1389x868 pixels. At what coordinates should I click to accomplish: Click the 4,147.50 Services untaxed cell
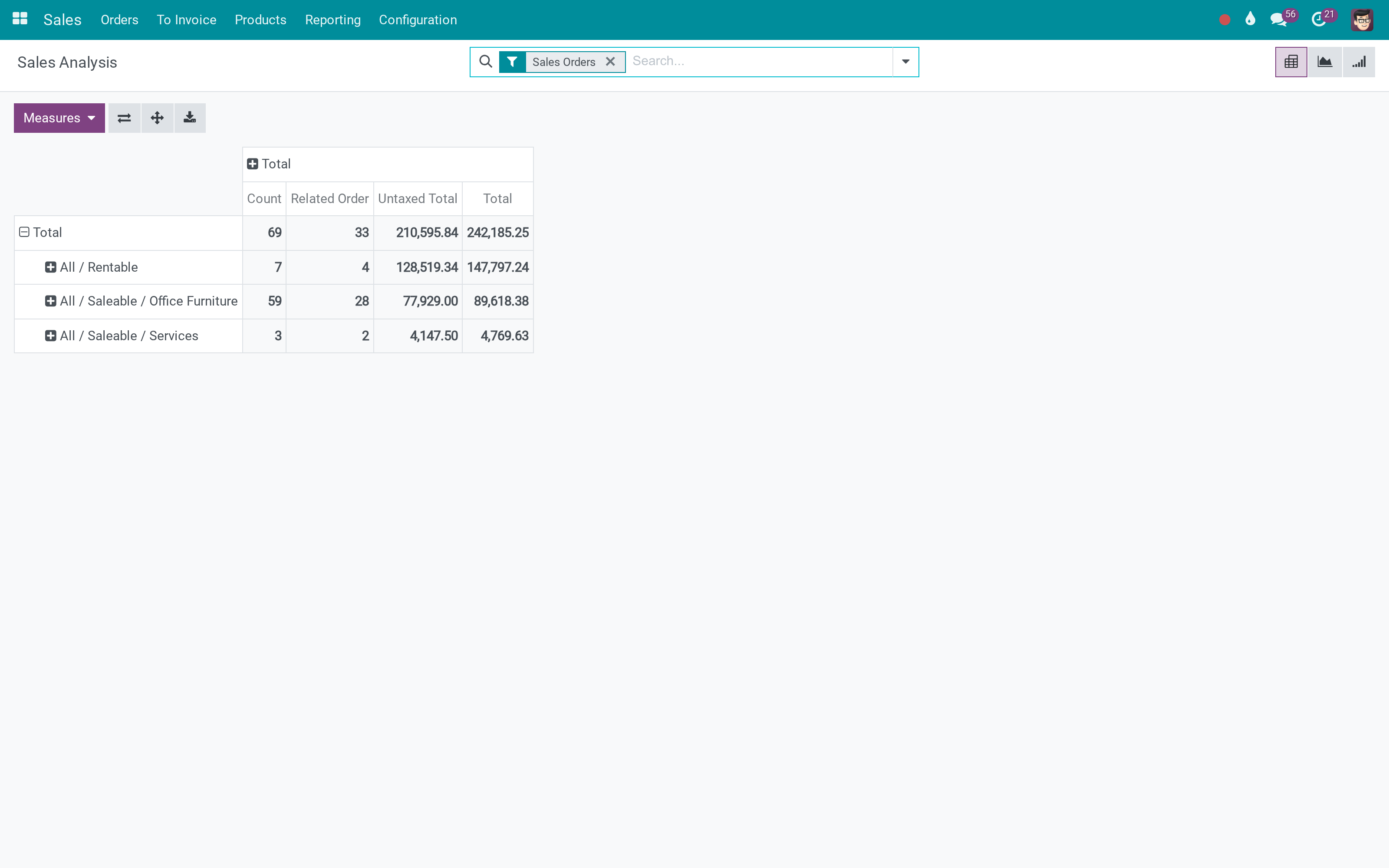point(418,336)
